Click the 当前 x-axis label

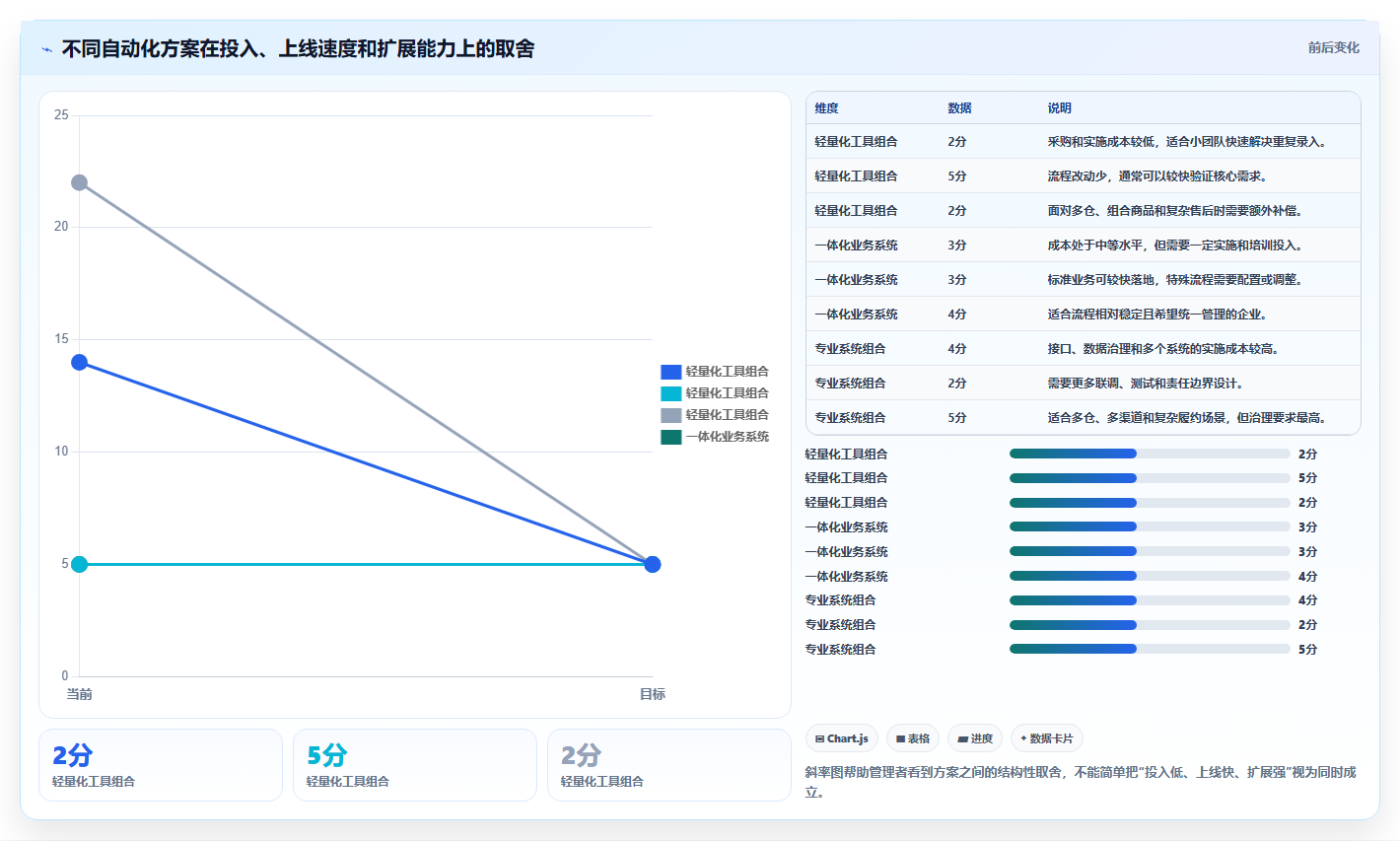point(79,694)
